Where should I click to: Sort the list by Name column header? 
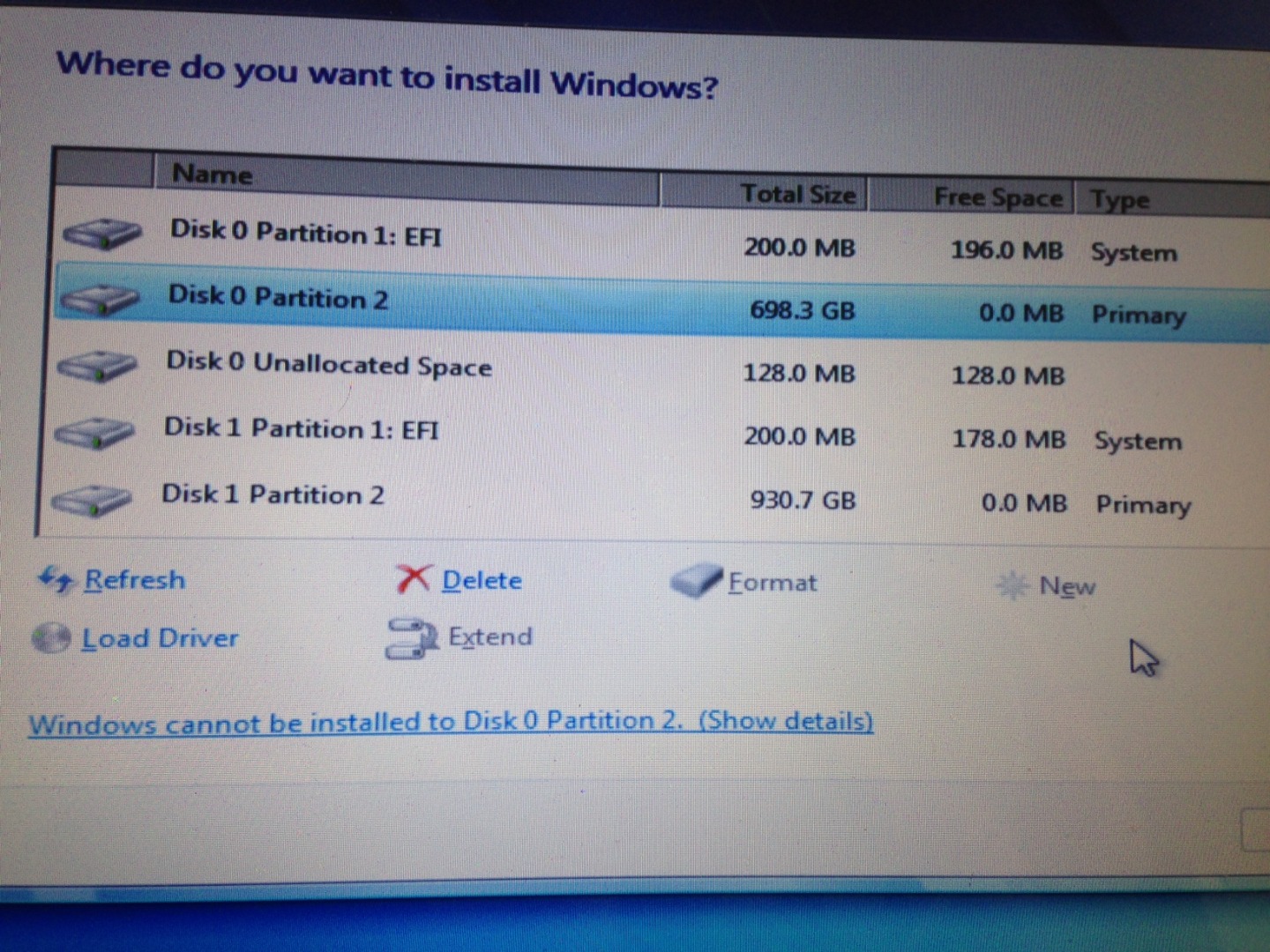[407, 179]
